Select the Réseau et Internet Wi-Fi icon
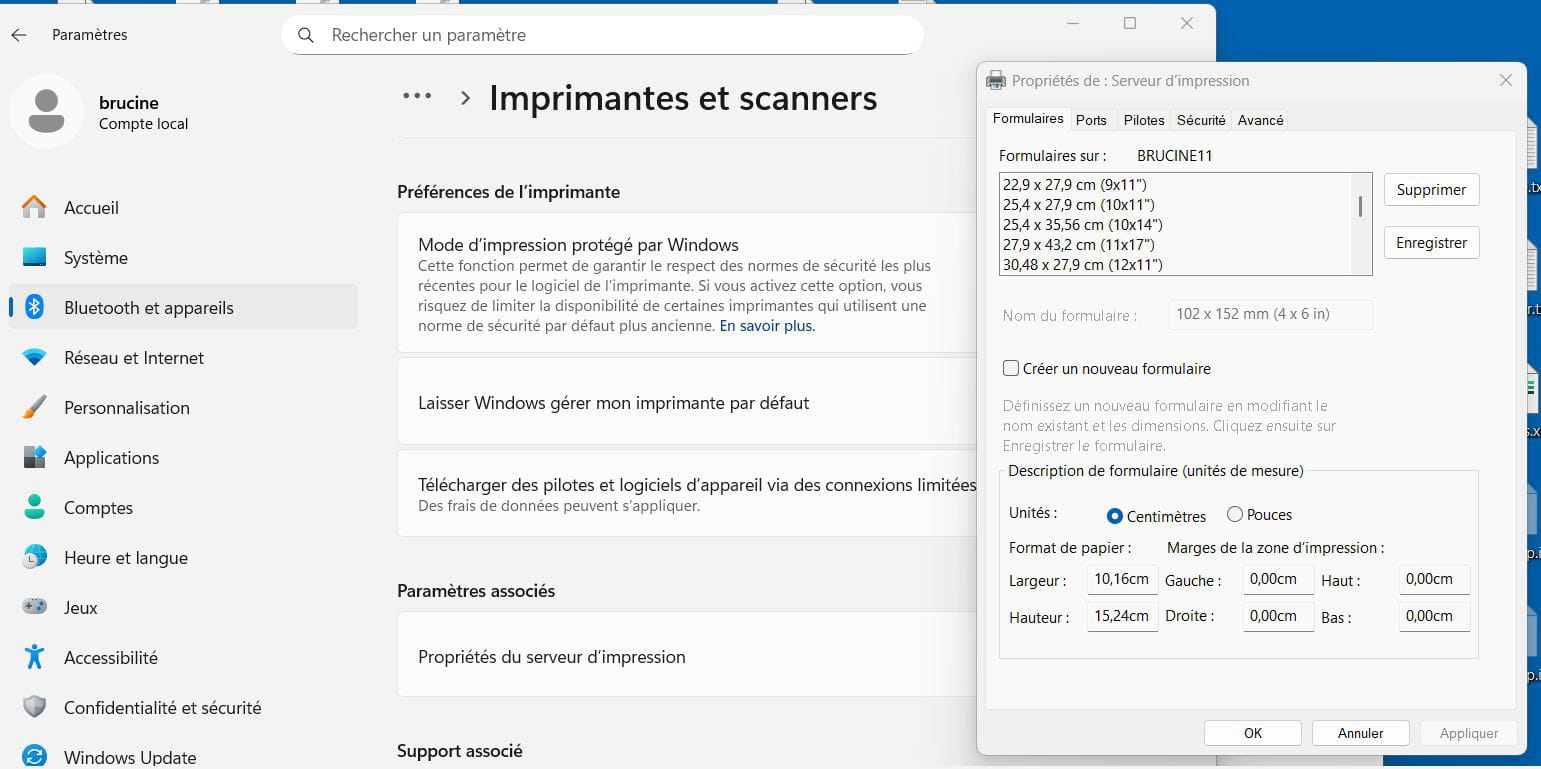 tap(34, 358)
